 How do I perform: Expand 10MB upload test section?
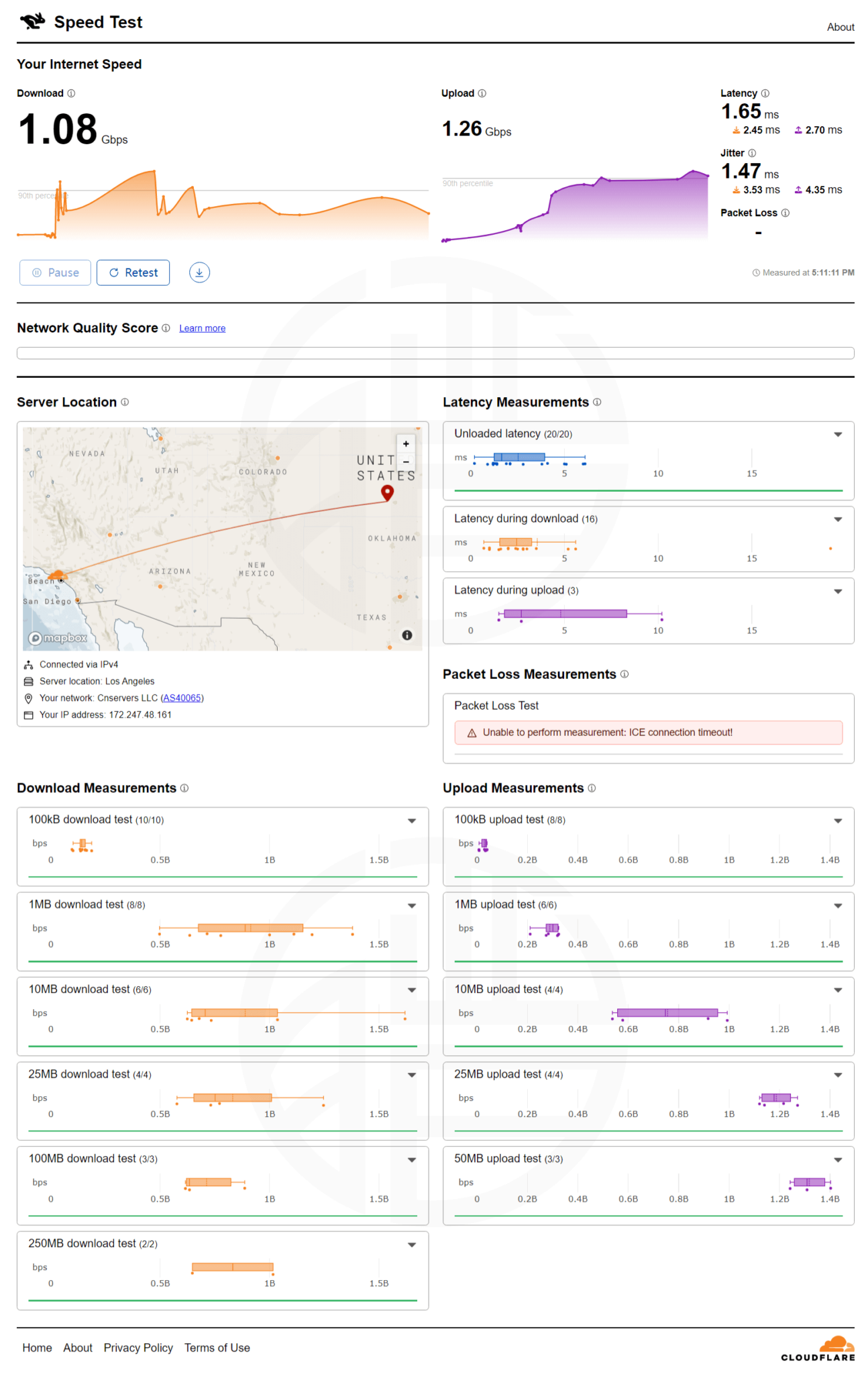[838, 990]
